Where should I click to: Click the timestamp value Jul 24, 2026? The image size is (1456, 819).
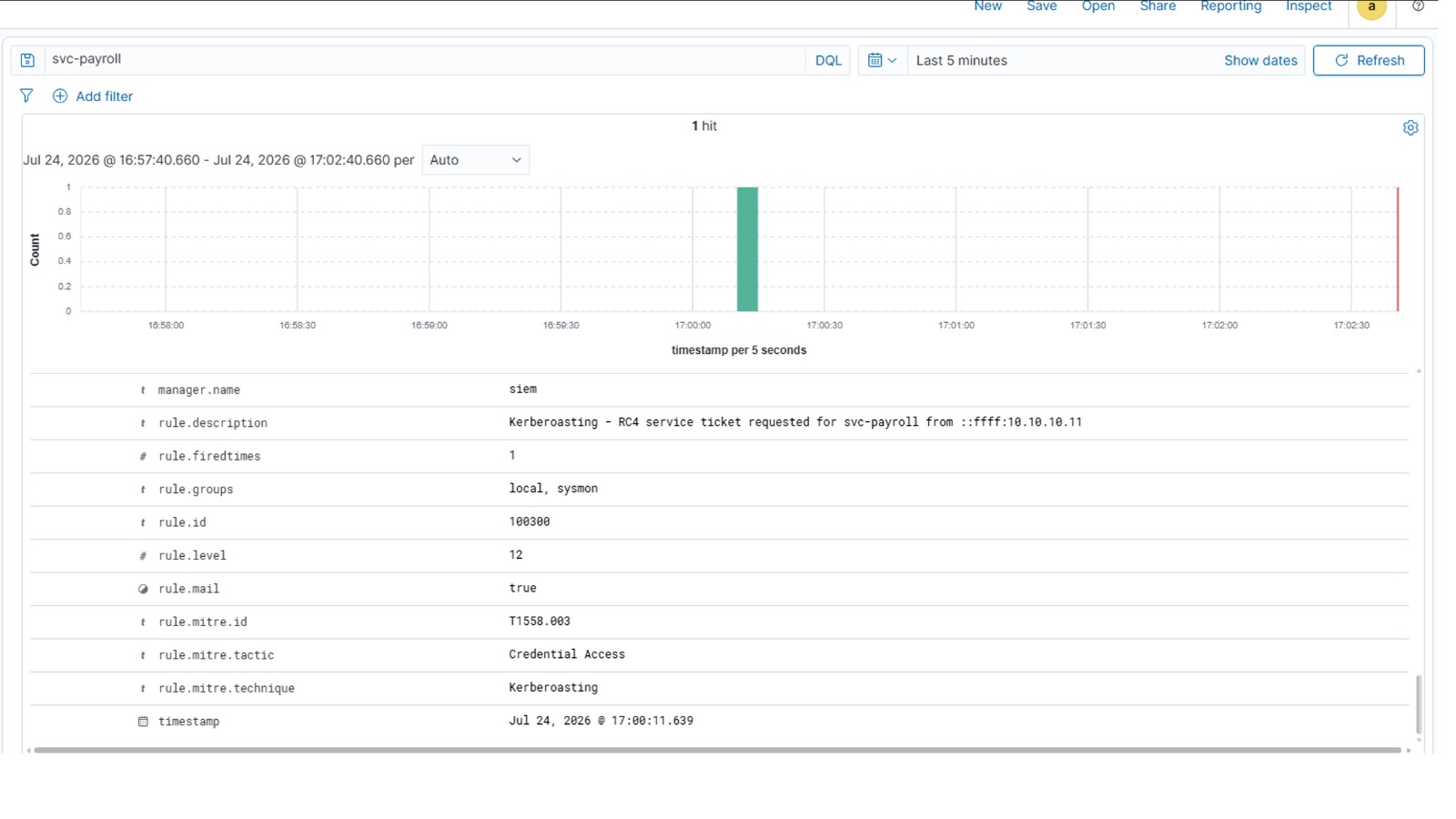pos(601,721)
